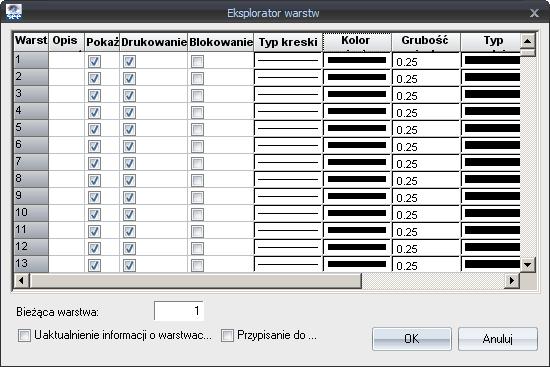
Task: Open line type selector for layer 4
Action: click(288, 112)
